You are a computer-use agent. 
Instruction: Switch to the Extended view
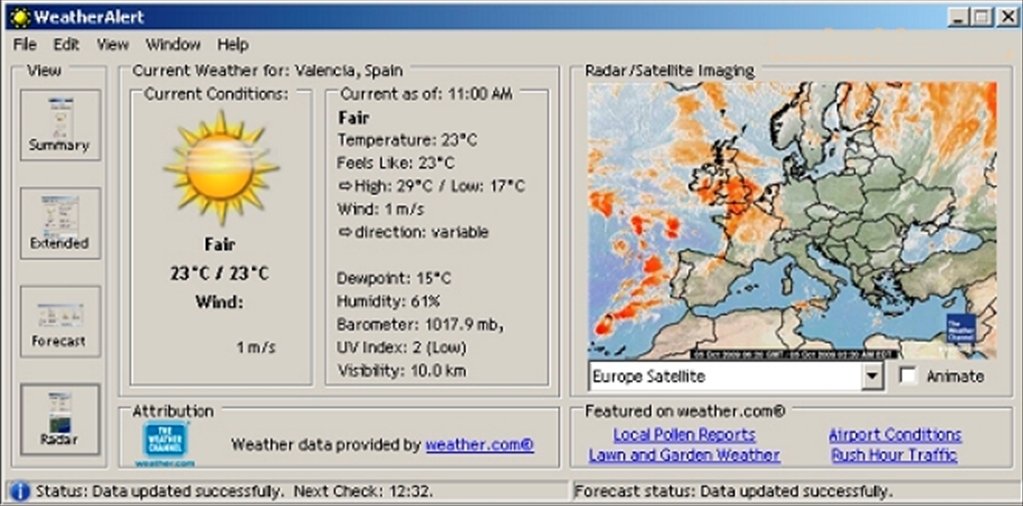click(60, 223)
